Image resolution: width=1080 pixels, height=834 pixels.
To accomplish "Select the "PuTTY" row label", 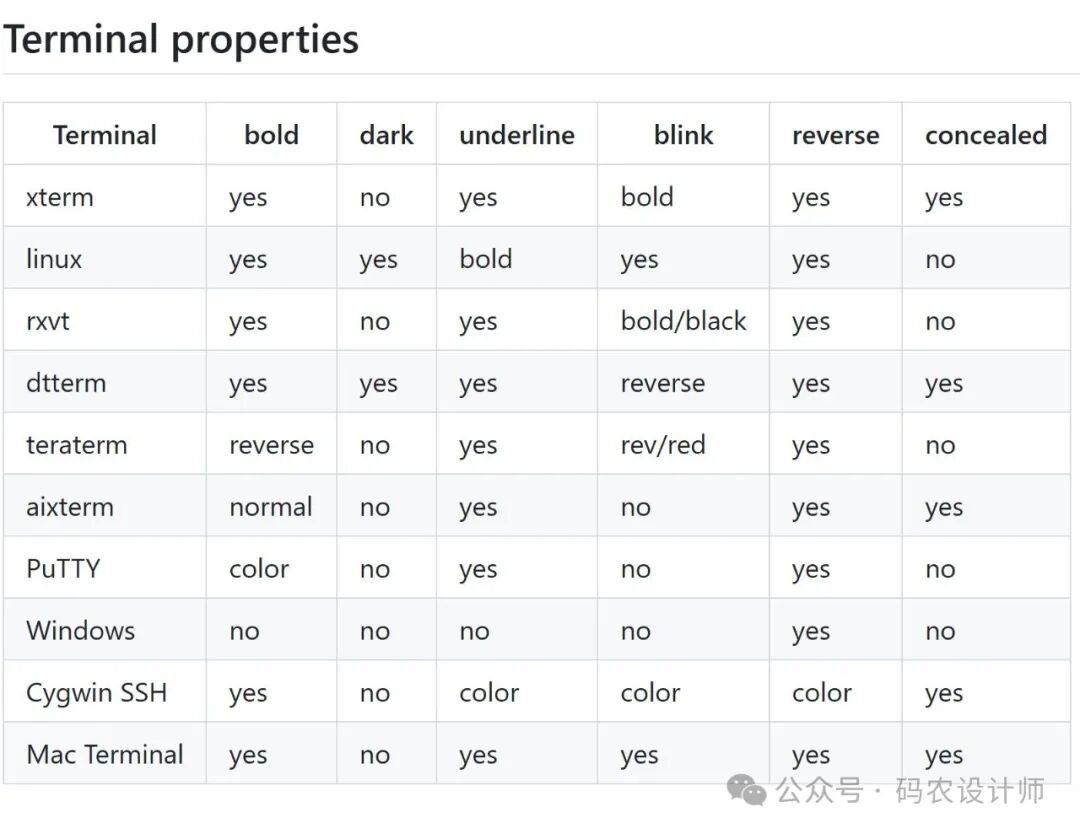I will point(63,569).
